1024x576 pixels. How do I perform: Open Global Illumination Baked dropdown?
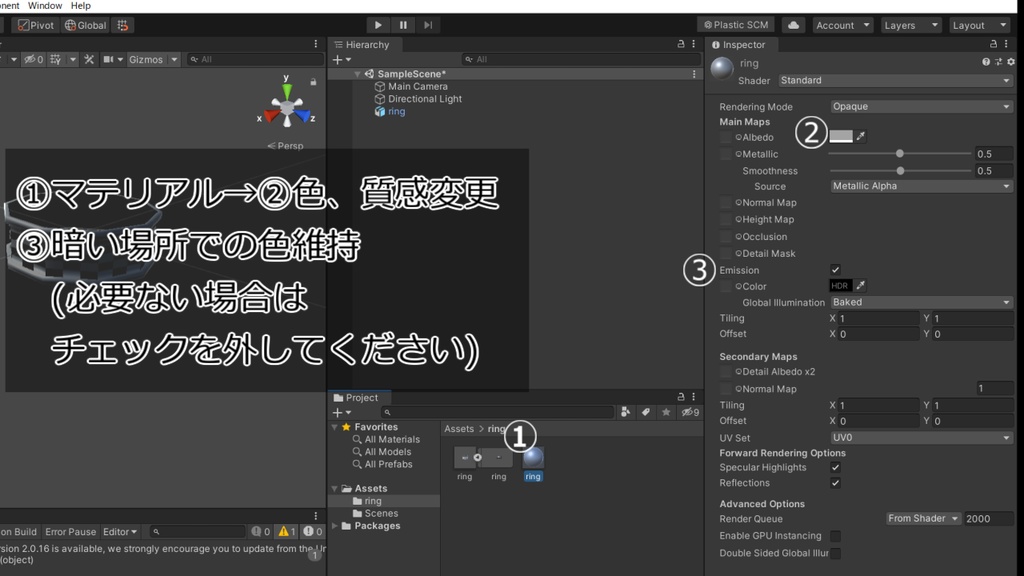[921, 302]
